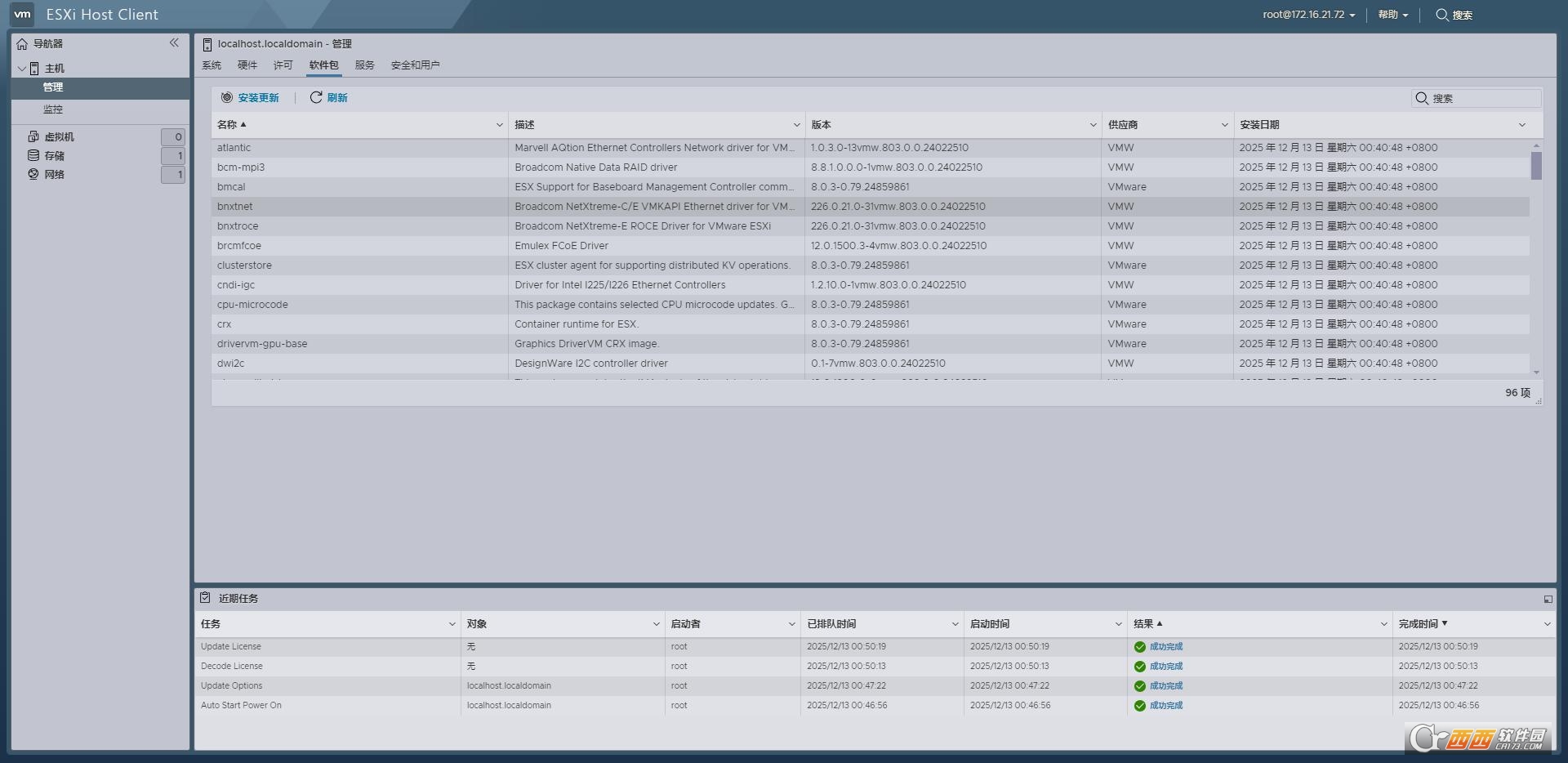Select Monitor under Host in the navigator
1568x763 pixels.
pyautogui.click(x=53, y=109)
